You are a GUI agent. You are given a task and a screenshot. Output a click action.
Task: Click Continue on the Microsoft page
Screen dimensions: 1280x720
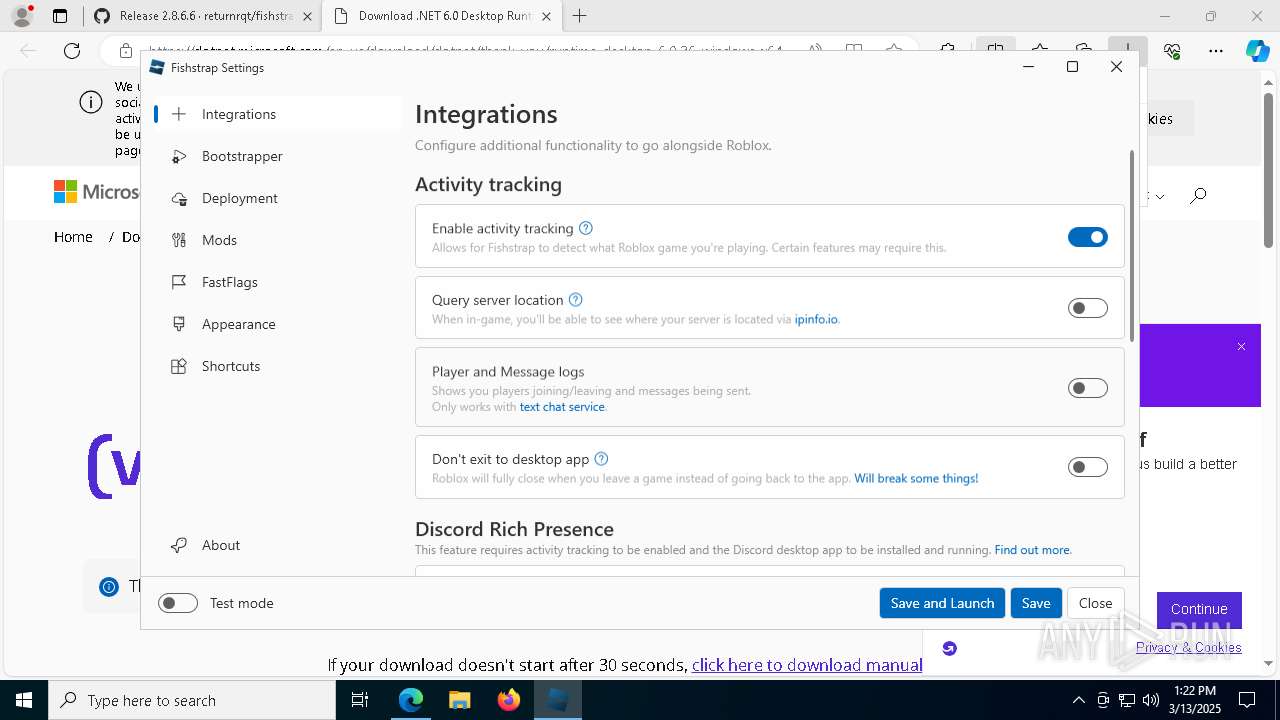(1199, 609)
